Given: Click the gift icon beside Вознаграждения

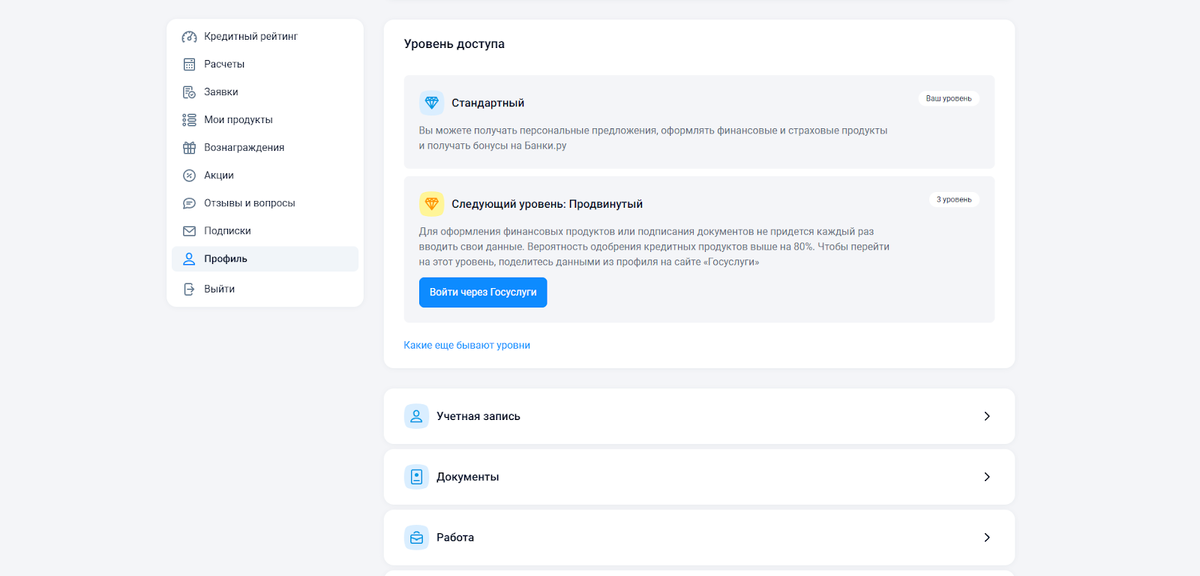Looking at the screenshot, I should click(x=189, y=147).
